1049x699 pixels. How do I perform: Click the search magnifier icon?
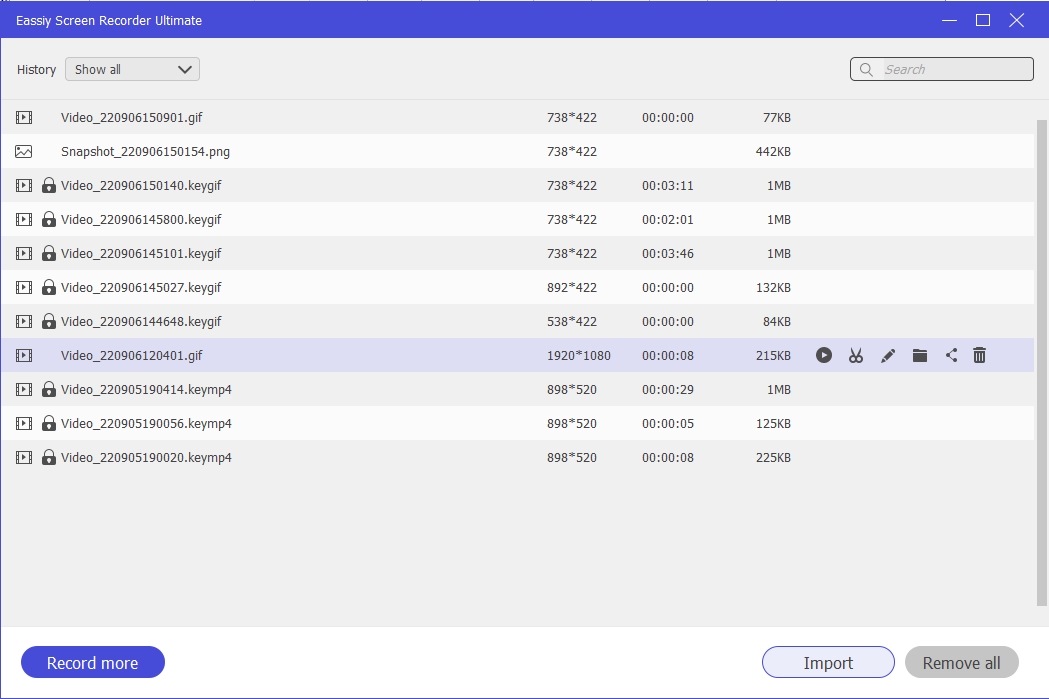click(866, 70)
